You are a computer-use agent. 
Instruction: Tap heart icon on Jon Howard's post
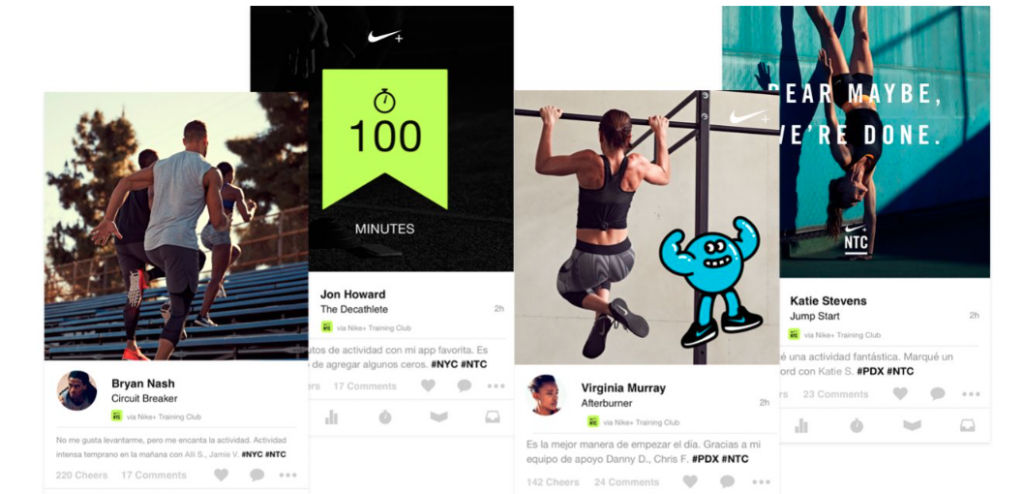tap(428, 386)
